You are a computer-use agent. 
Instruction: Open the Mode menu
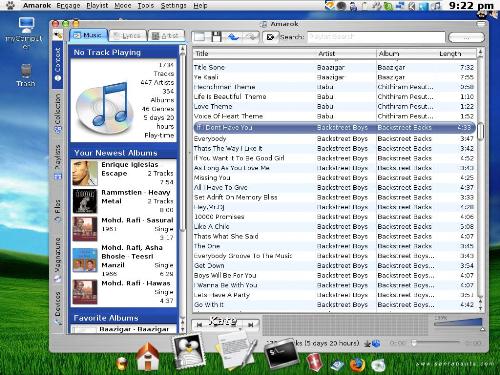tap(123, 5)
